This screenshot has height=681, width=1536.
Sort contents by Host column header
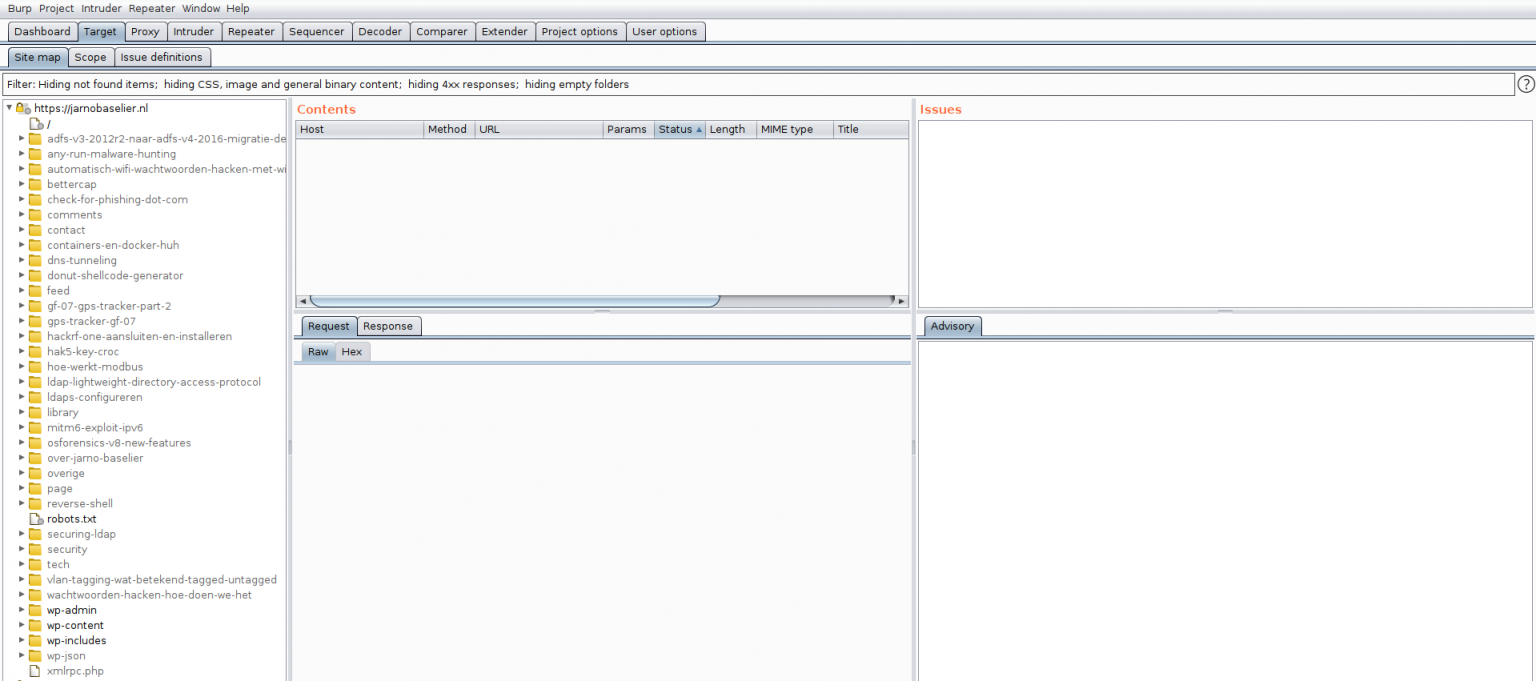point(360,129)
